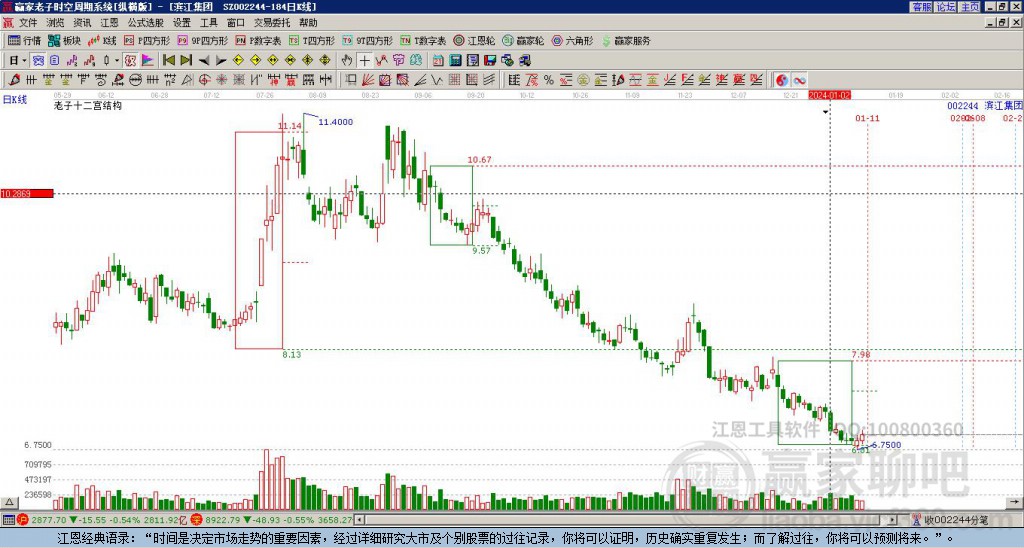Screen dimensions: 1024x548
Task: Click the red floppy save icon
Action: (x=490, y=60)
